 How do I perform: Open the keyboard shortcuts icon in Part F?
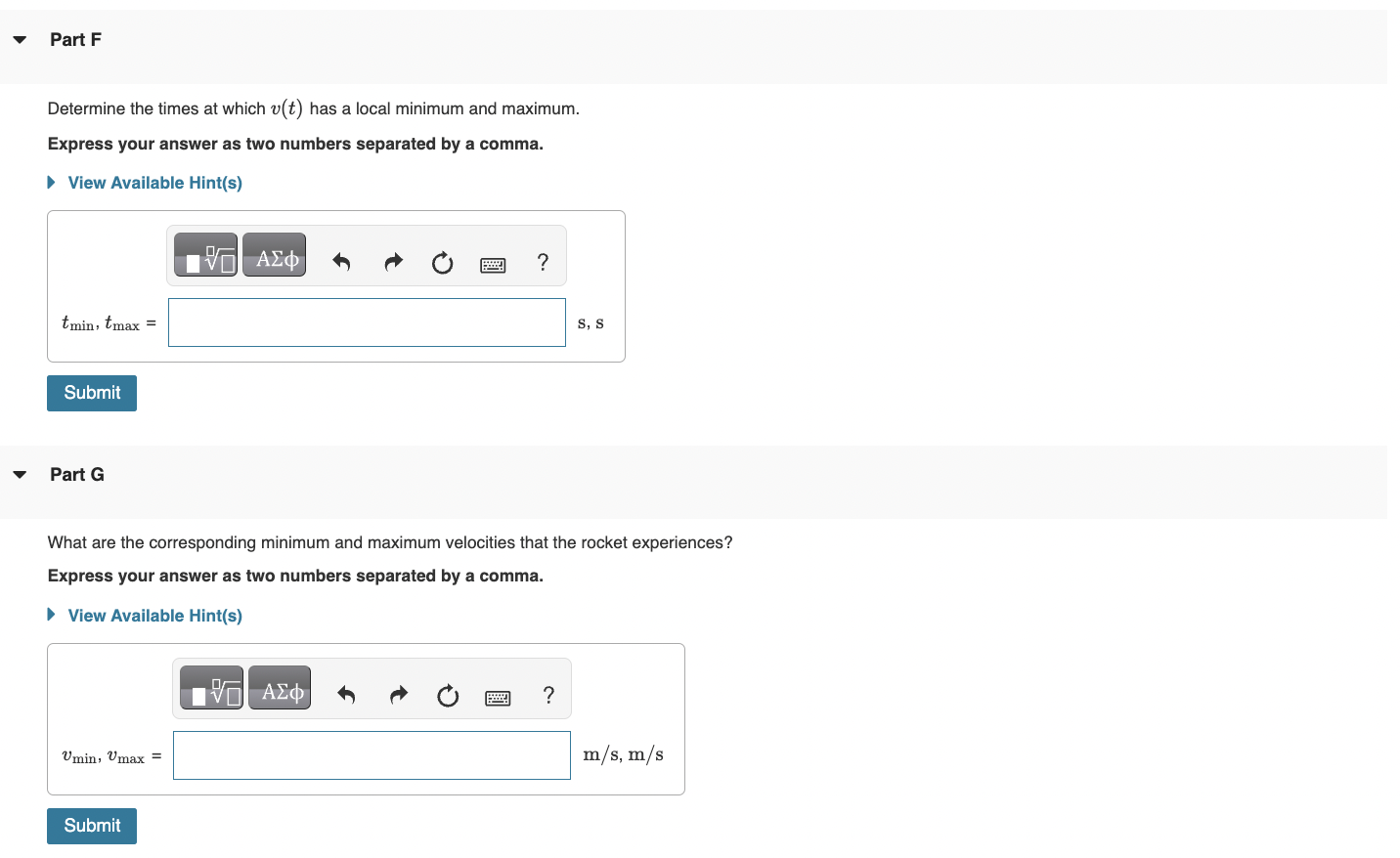pos(493,264)
